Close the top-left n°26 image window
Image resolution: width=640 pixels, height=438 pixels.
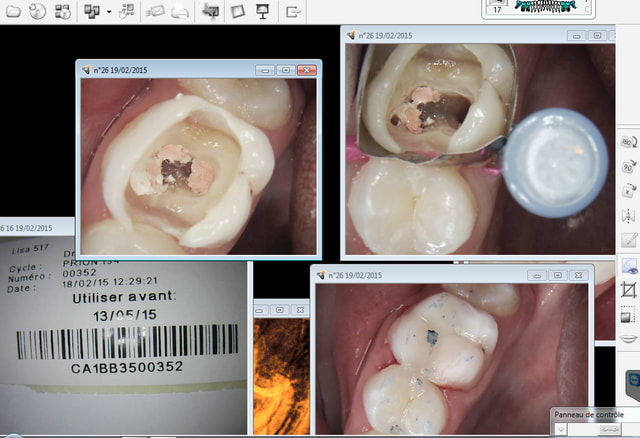[307, 71]
